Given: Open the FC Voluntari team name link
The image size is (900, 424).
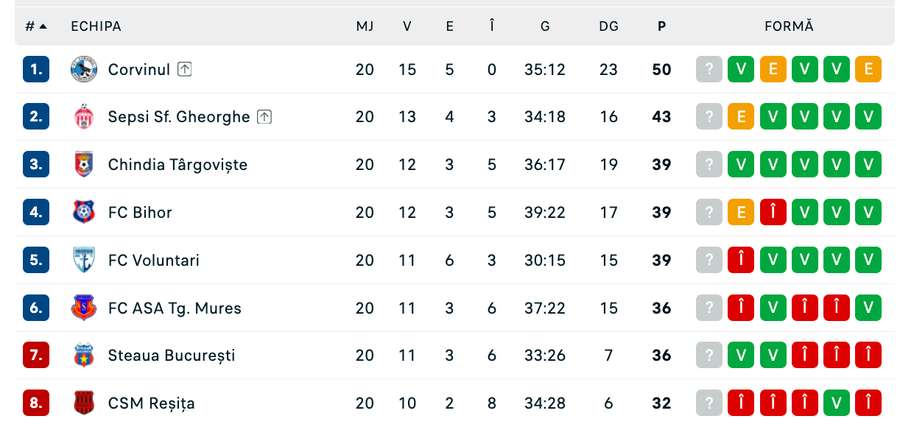Looking at the screenshot, I should (153, 260).
